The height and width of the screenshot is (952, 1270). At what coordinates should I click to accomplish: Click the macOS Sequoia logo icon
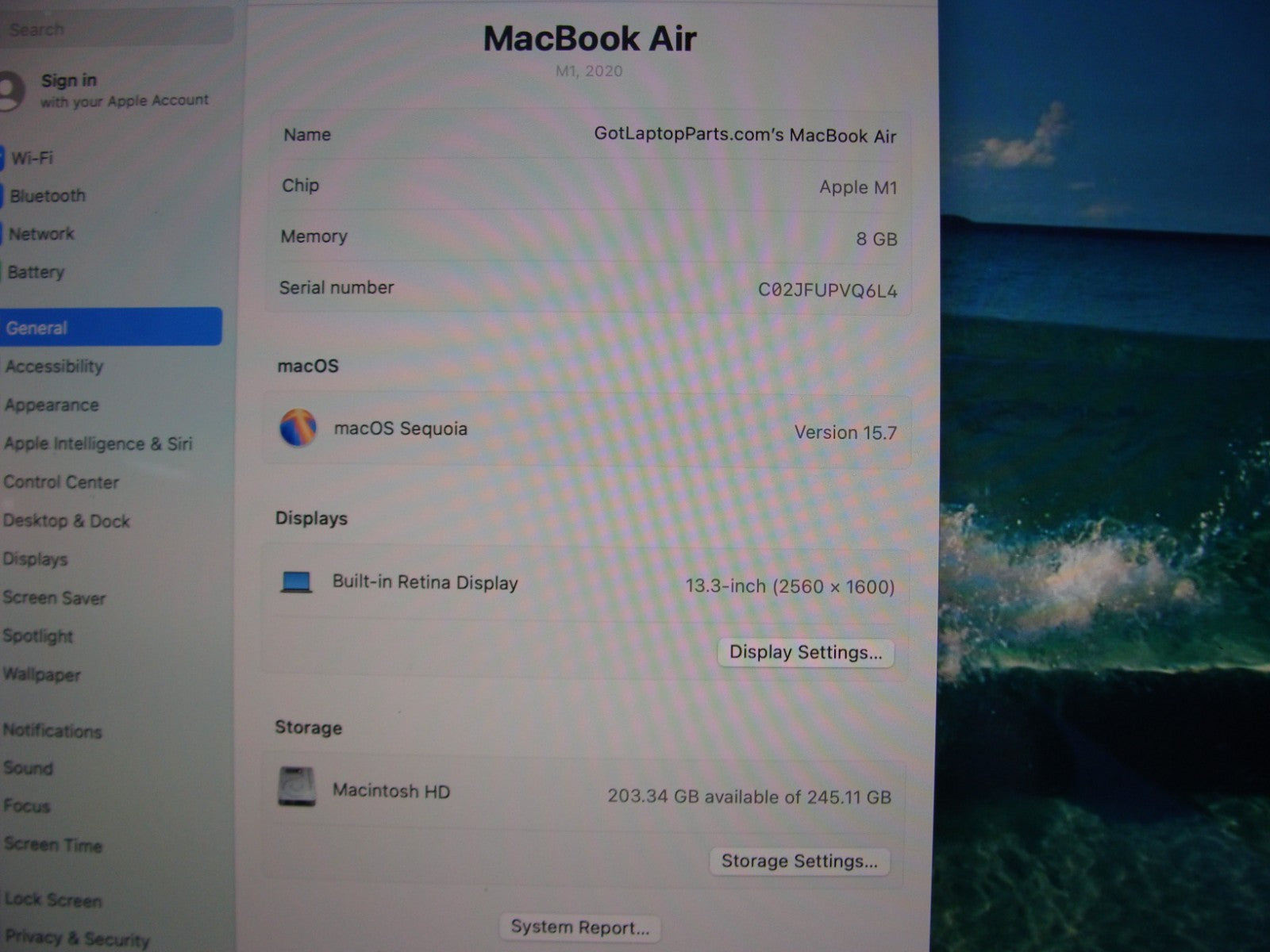point(298,428)
